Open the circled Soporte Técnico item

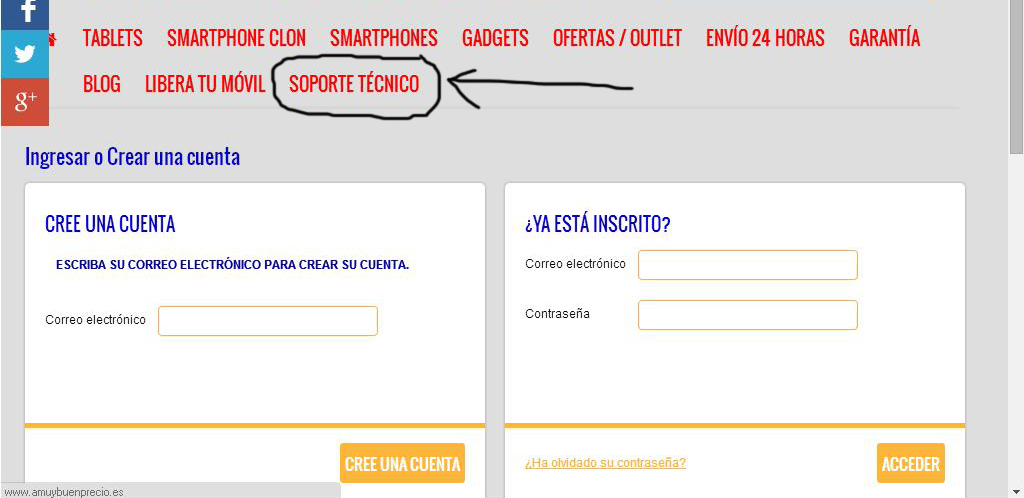pyautogui.click(x=354, y=84)
